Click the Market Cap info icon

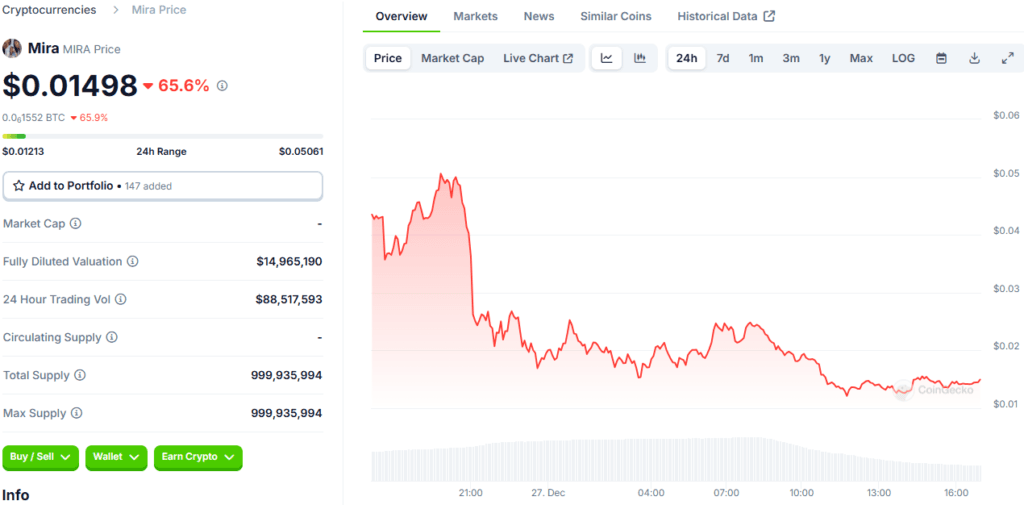(76, 223)
